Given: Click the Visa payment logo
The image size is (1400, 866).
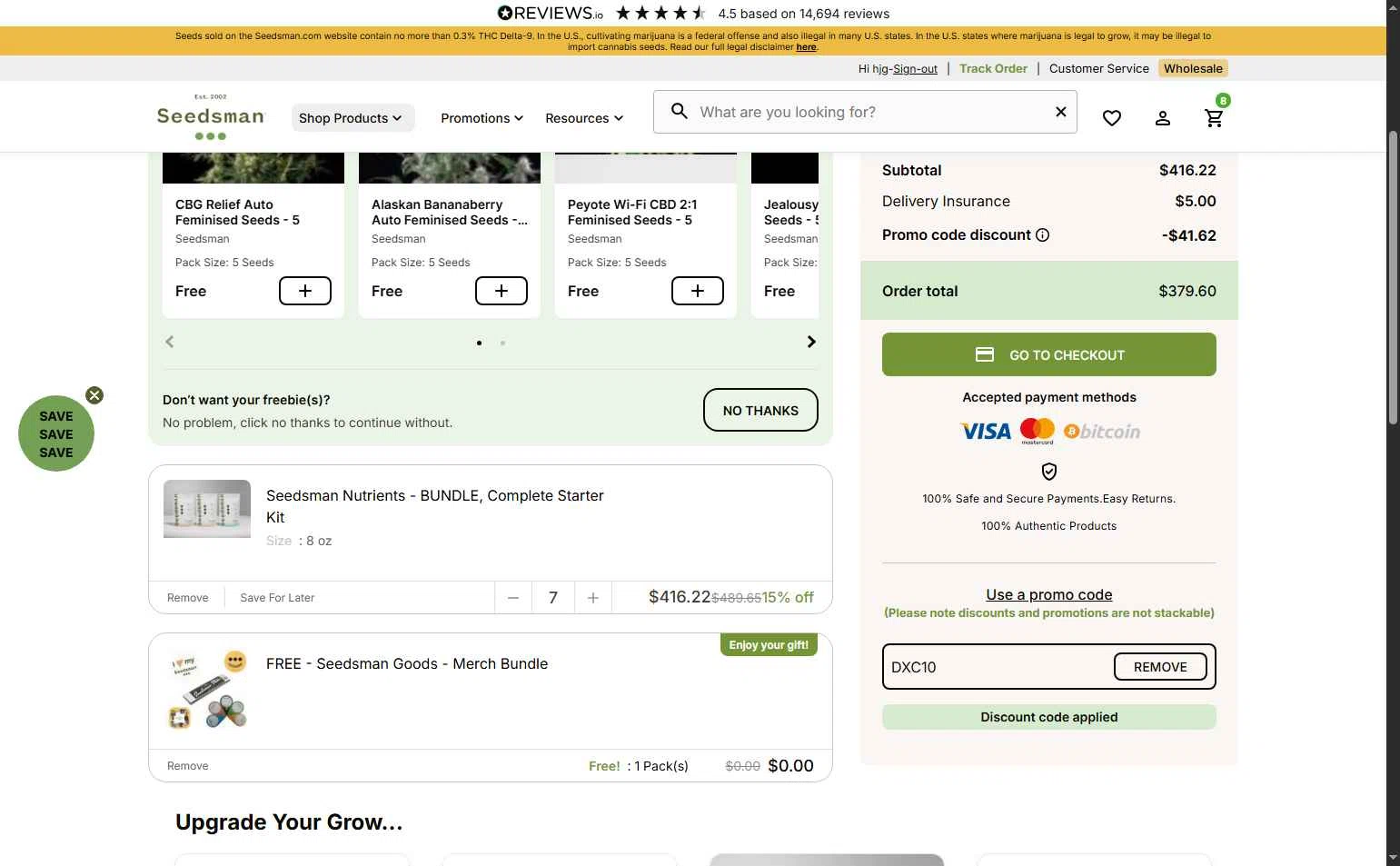Looking at the screenshot, I should tap(987, 432).
